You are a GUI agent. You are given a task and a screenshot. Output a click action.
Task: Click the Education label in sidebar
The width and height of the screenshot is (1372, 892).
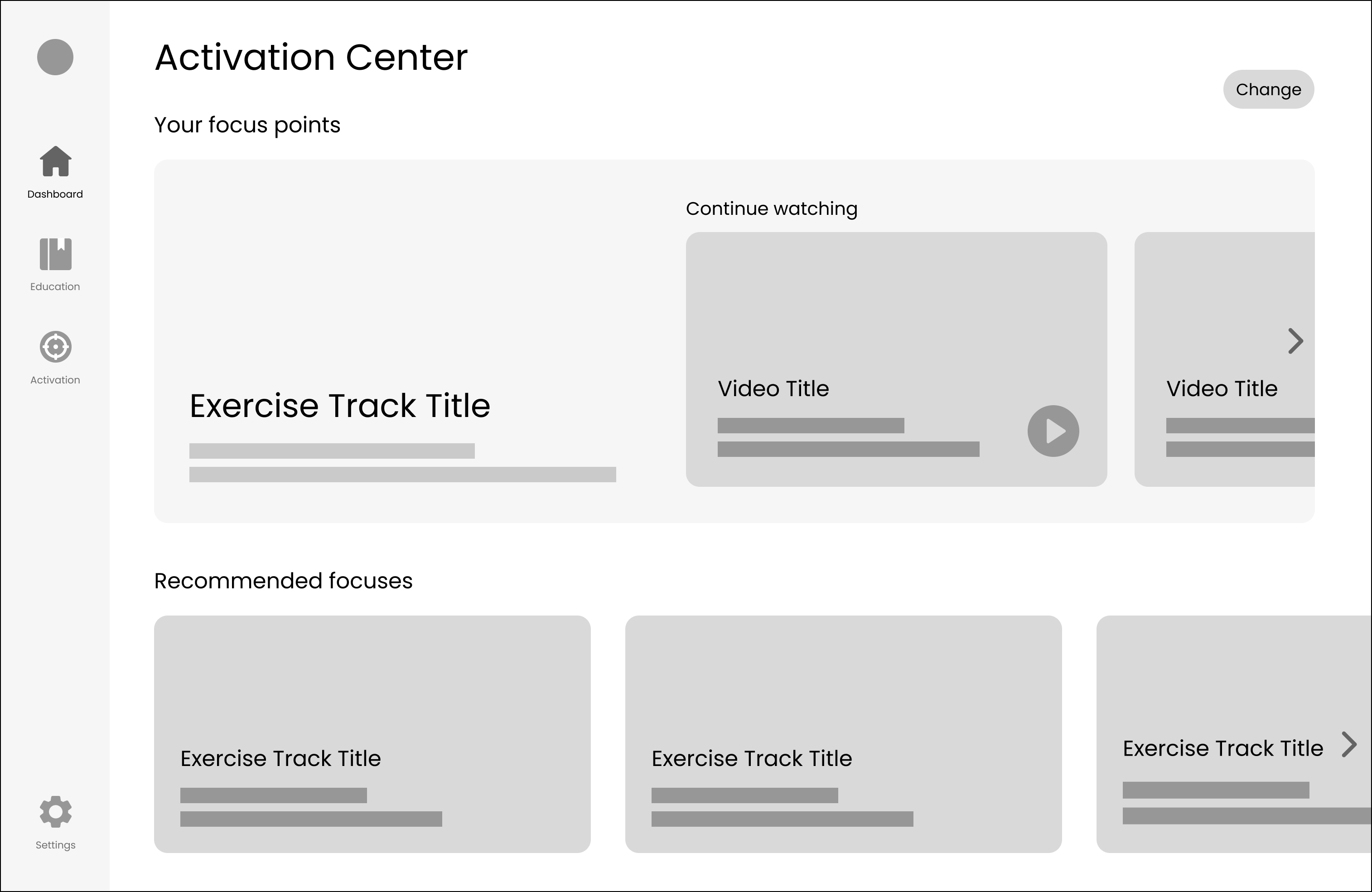click(55, 286)
